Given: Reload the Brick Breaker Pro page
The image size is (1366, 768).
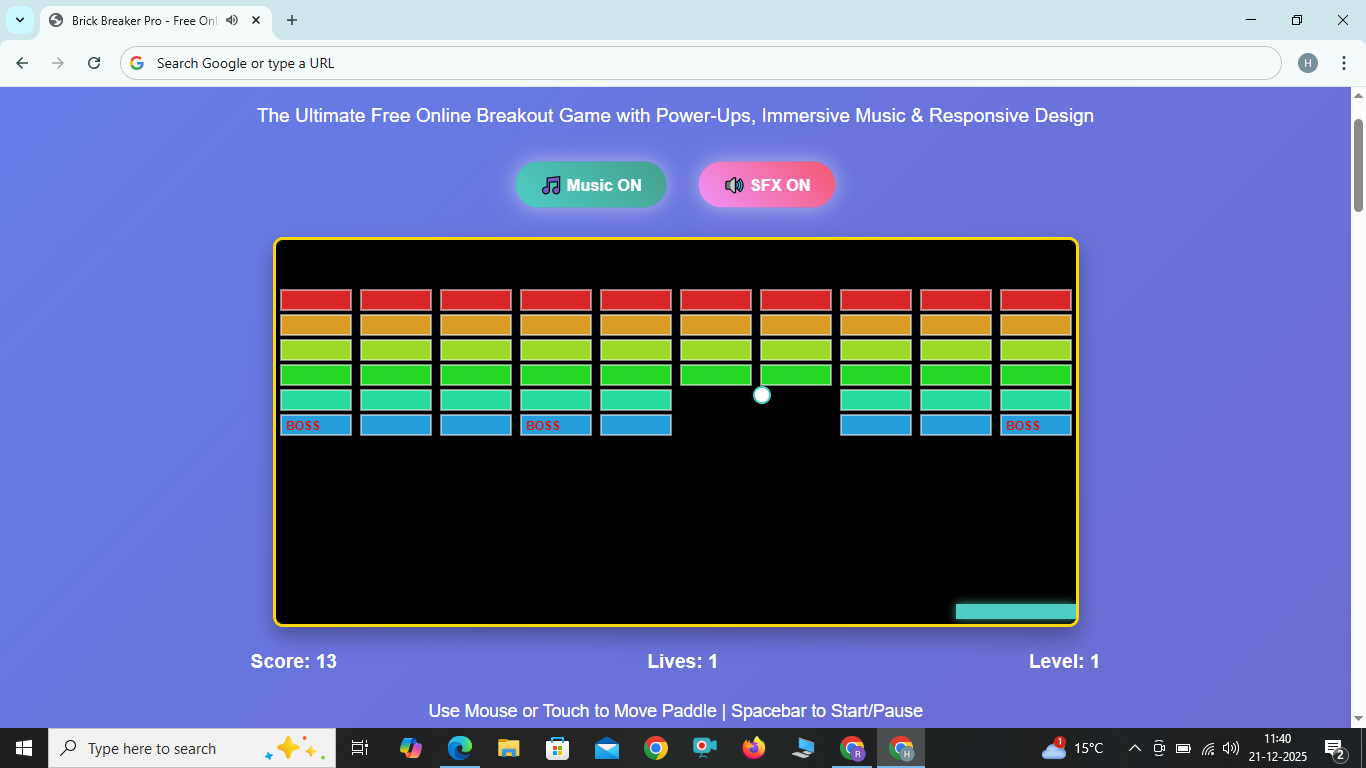Looking at the screenshot, I should pyautogui.click(x=93, y=62).
